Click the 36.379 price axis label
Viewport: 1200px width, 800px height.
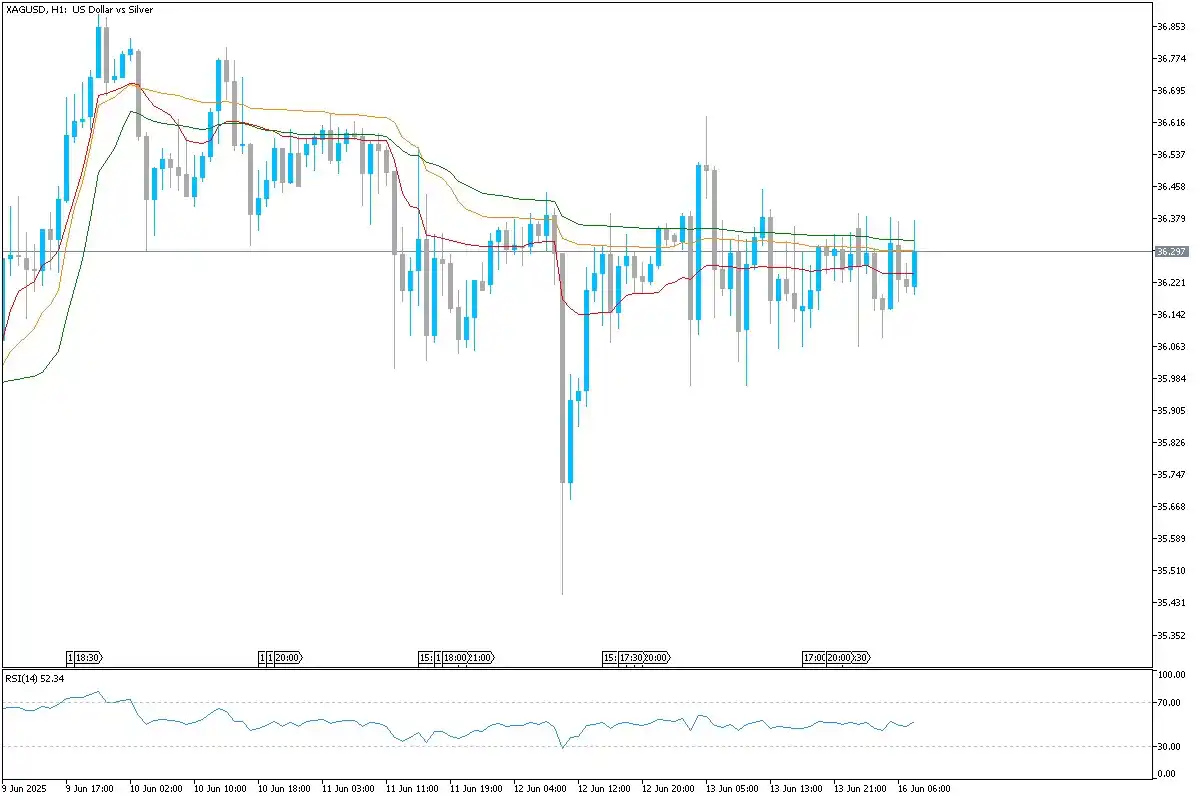(x=1170, y=219)
